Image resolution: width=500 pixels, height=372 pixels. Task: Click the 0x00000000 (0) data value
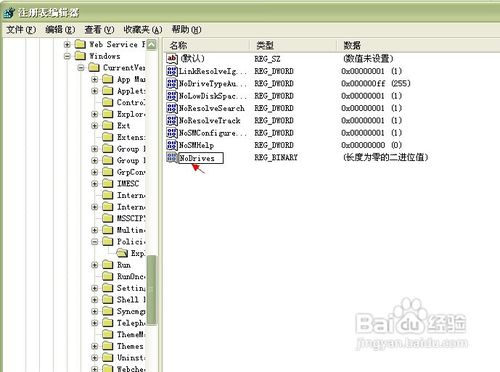tap(372, 145)
